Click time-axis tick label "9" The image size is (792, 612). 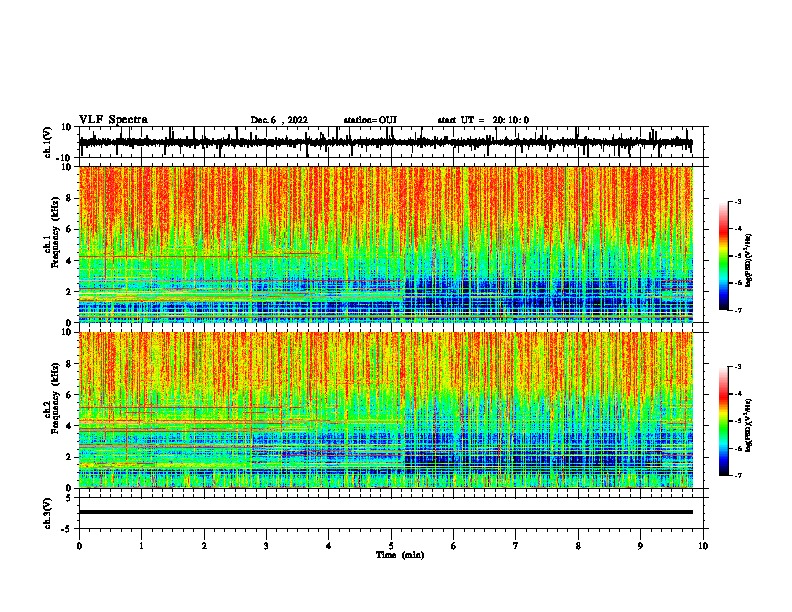coord(640,546)
